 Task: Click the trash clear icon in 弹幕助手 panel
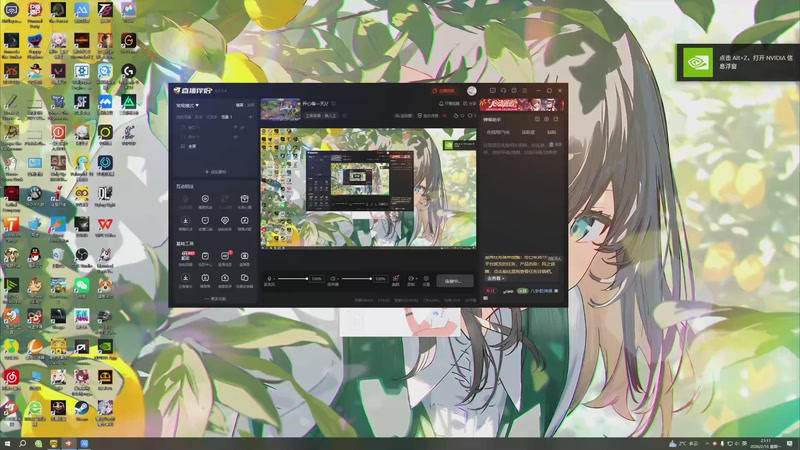551,144
